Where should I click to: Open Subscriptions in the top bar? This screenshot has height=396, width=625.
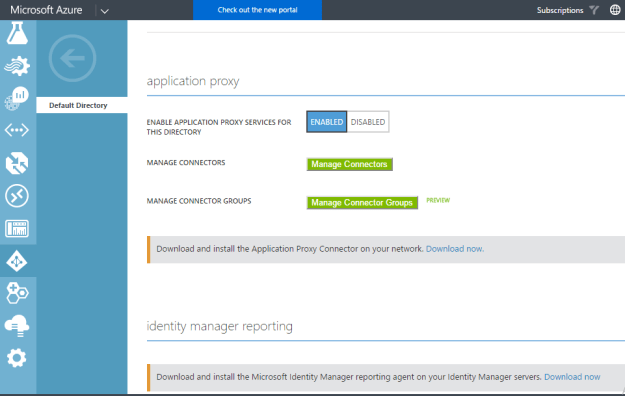click(560, 10)
